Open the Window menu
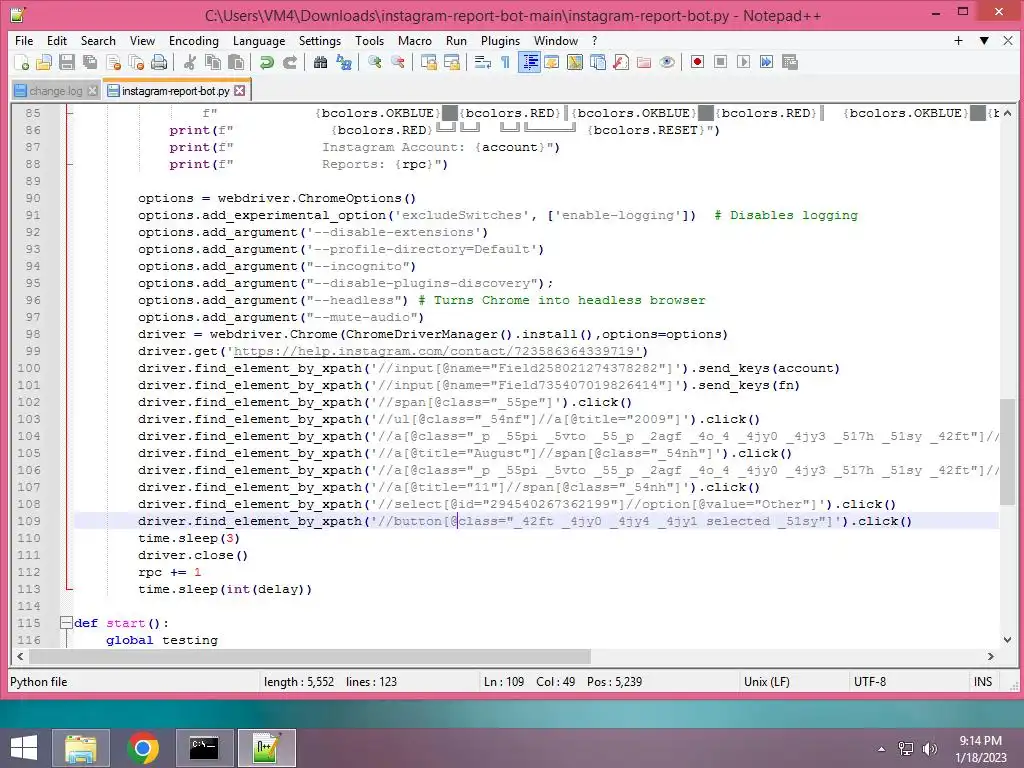 pyautogui.click(x=556, y=40)
